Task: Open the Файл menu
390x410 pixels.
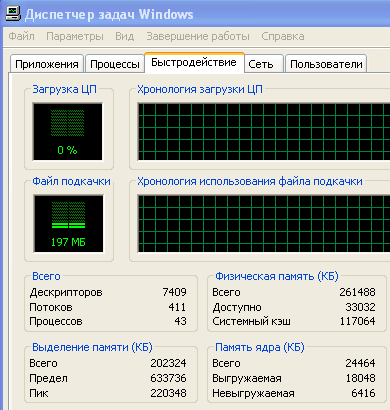Action: 21,36
